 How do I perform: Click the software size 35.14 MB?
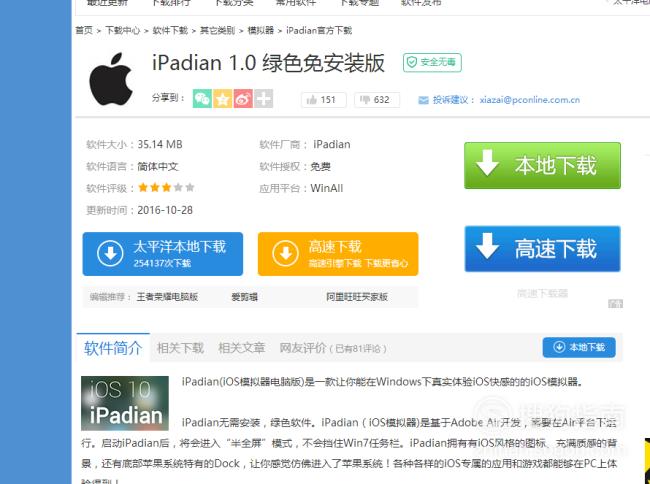(x=160, y=144)
